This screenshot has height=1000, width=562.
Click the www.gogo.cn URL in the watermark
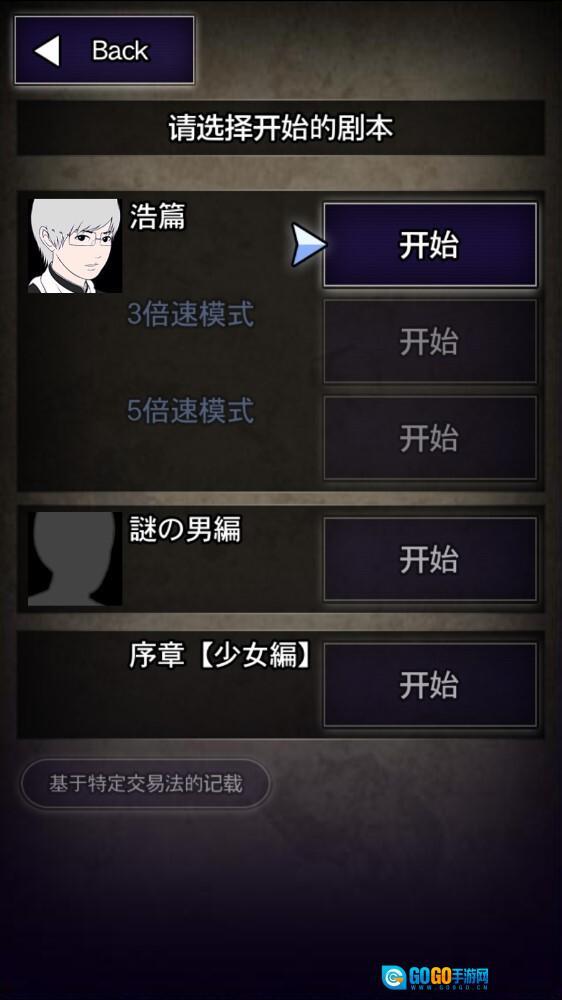pyautogui.click(x=448, y=987)
